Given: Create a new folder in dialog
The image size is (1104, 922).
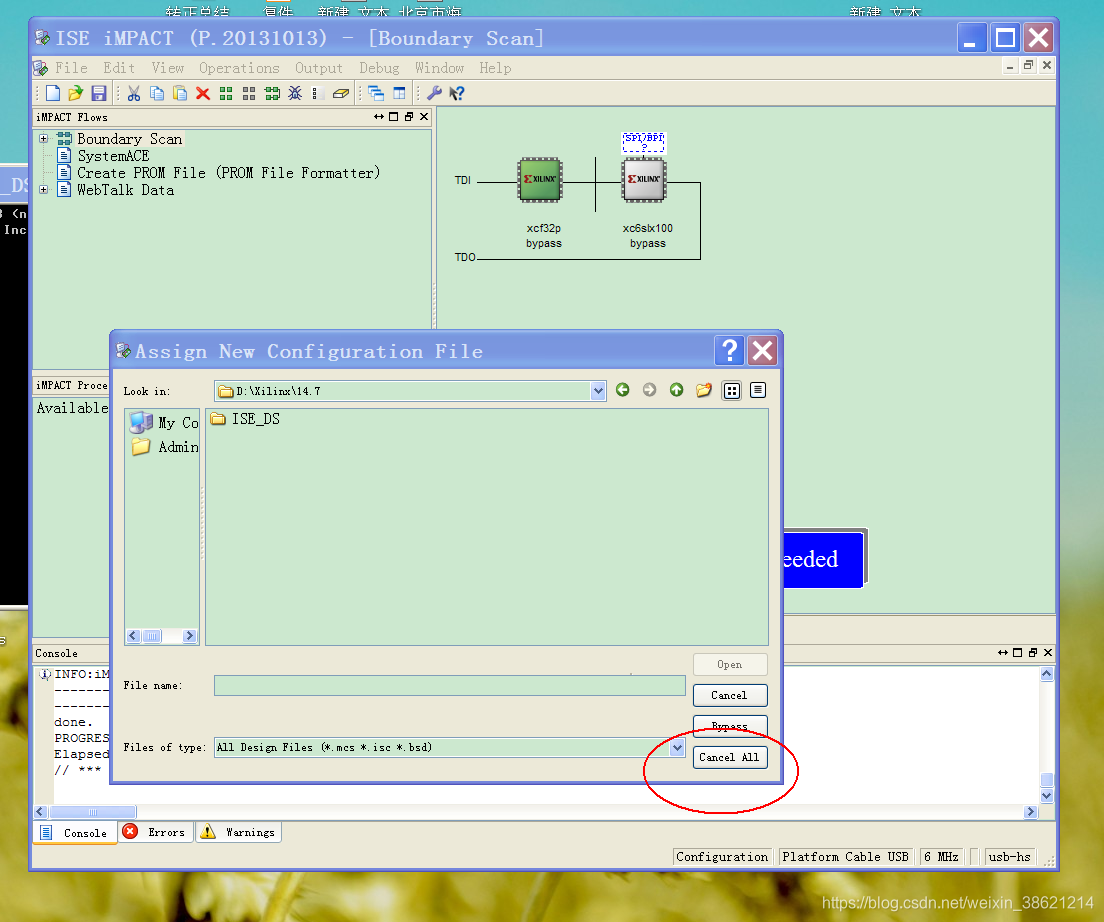Looking at the screenshot, I should [x=703, y=390].
